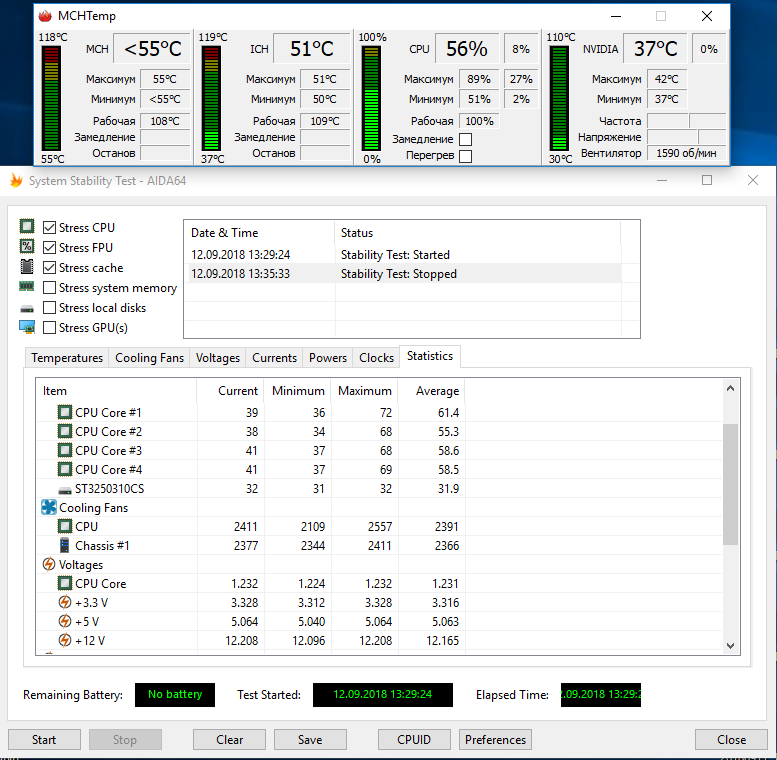Image resolution: width=777 pixels, height=760 pixels.
Task: Click the Close button at bottom
Action: coord(731,740)
